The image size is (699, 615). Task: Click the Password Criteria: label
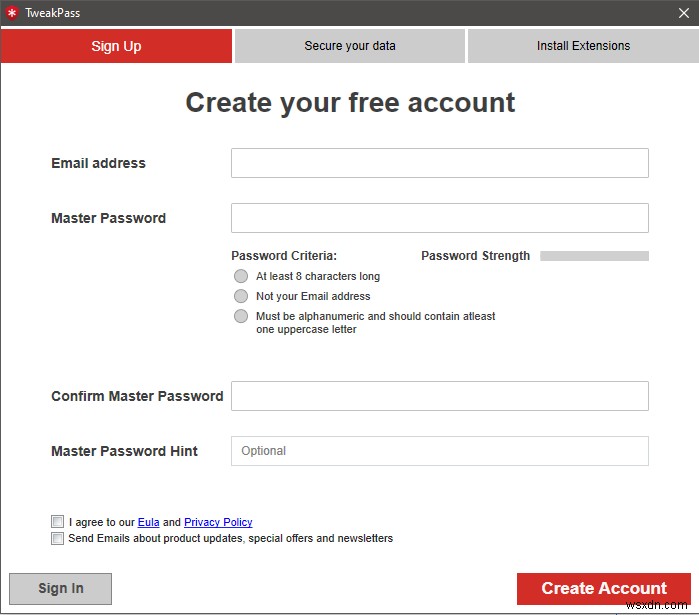[284, 256]
